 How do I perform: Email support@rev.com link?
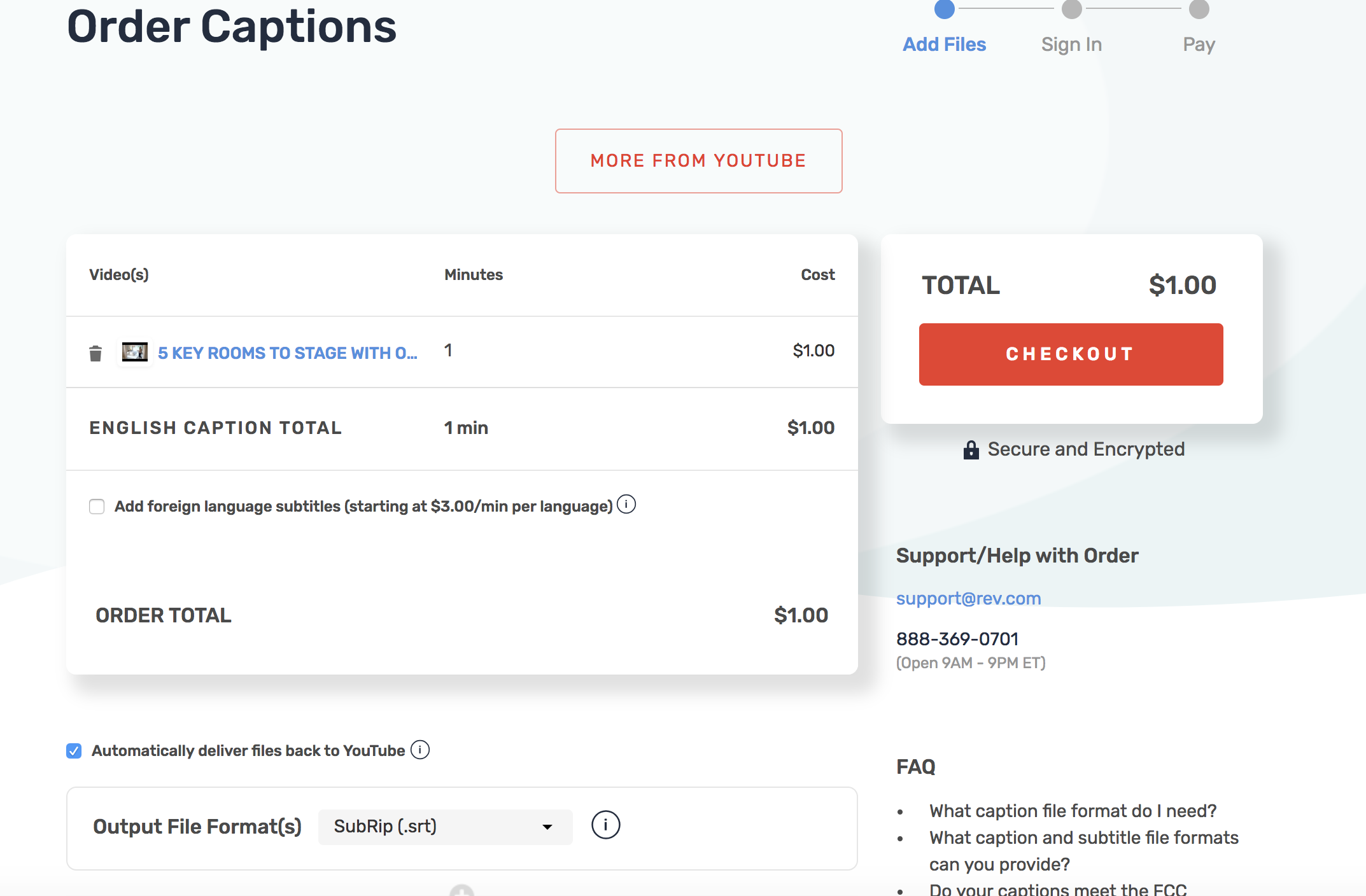coord(968,598)
